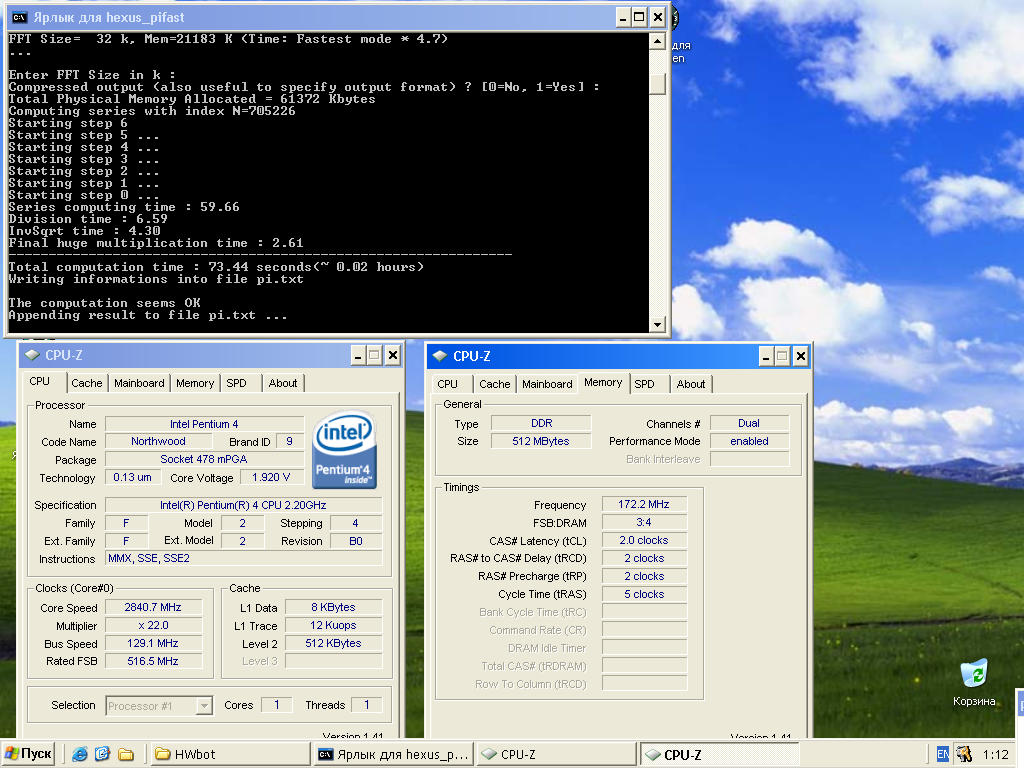Click the Windows Start button (Пуск)
The image size is (1024, 768).
[27, 754]
